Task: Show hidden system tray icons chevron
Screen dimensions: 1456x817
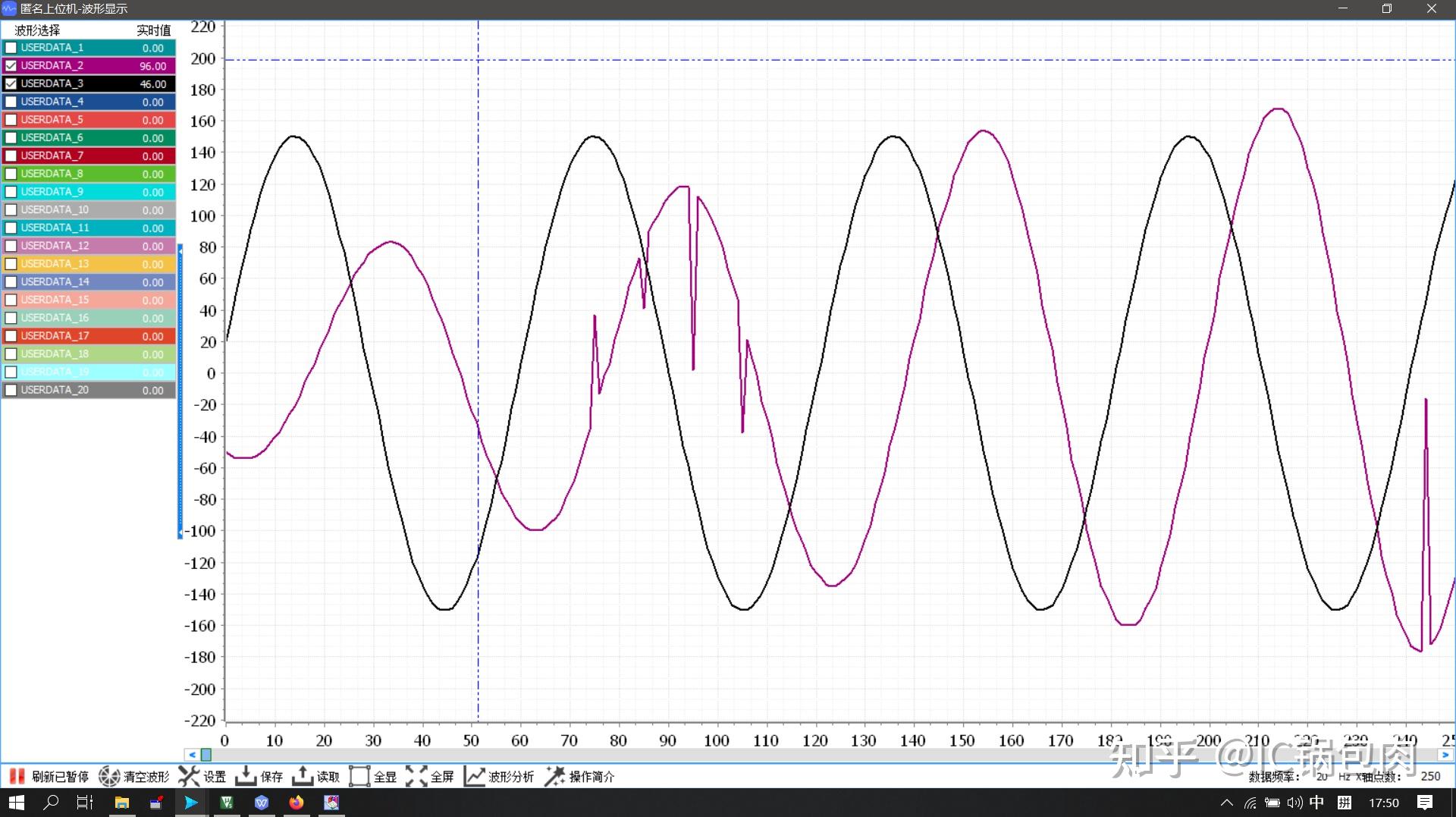Action: click(x=1226, y=803)
